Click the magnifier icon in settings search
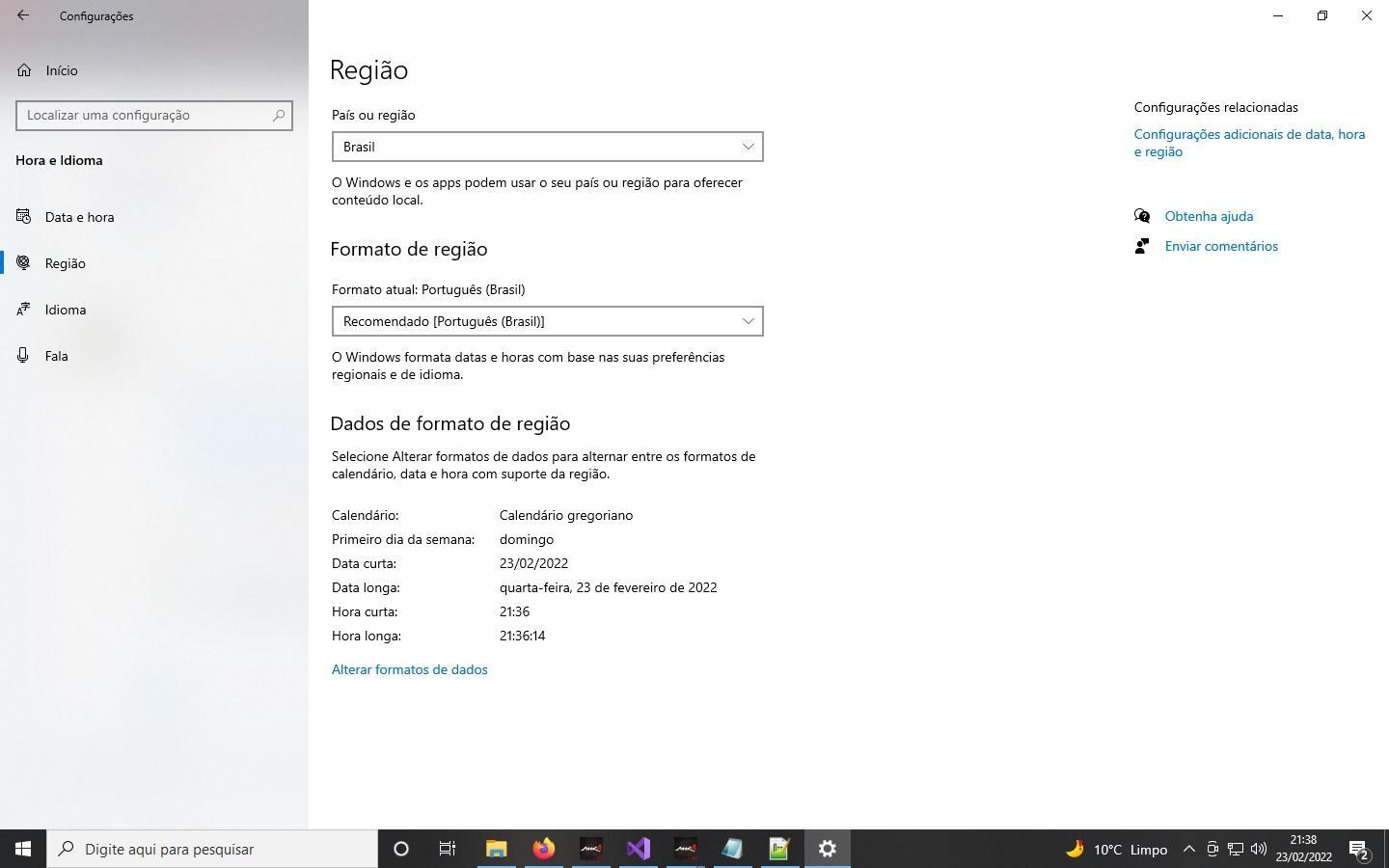The height and width of the screenshot is (868, 1389). coord(279,115)
